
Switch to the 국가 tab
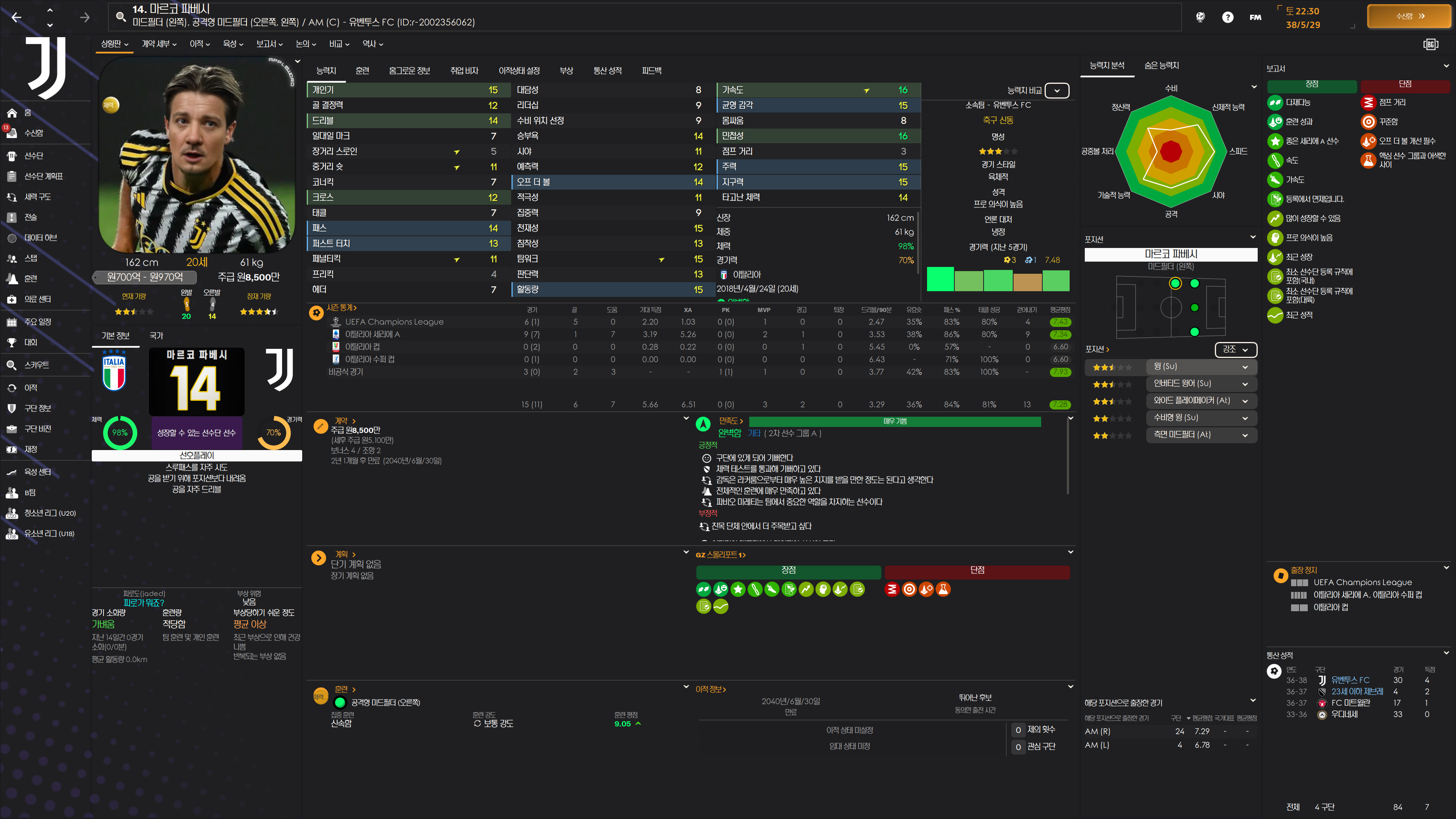(156, 336)
